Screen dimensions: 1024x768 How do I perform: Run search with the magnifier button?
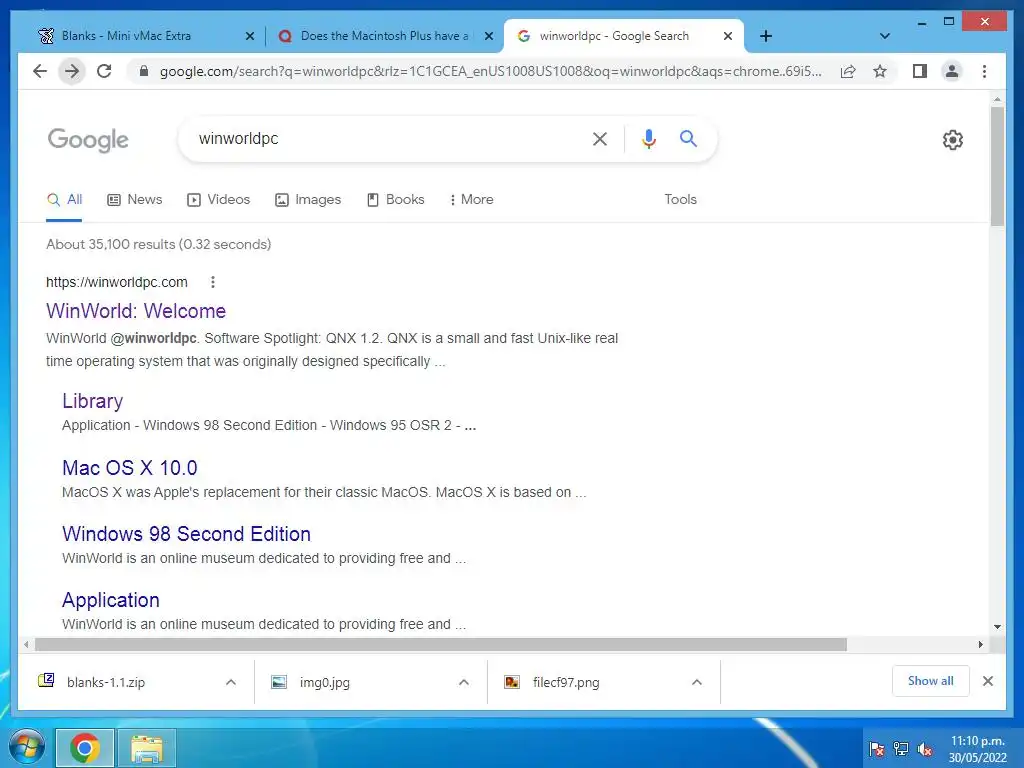(688, 138)
